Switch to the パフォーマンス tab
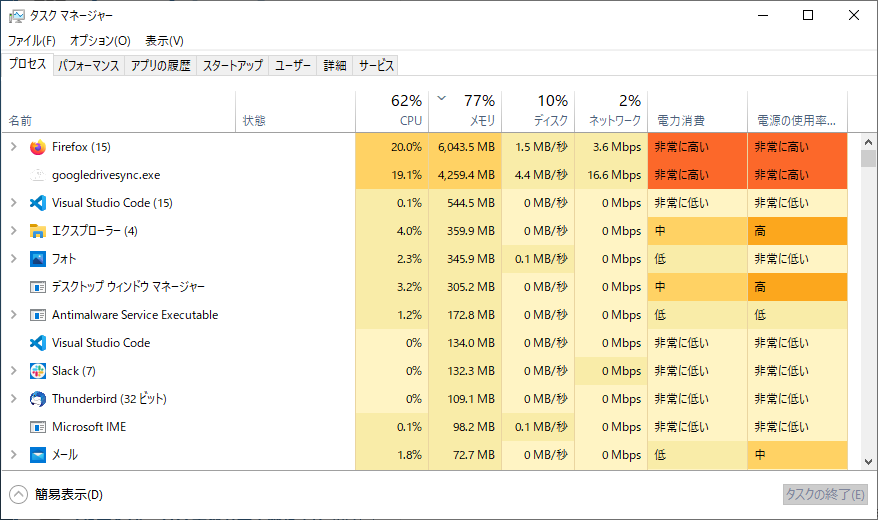 pos(88,65)
